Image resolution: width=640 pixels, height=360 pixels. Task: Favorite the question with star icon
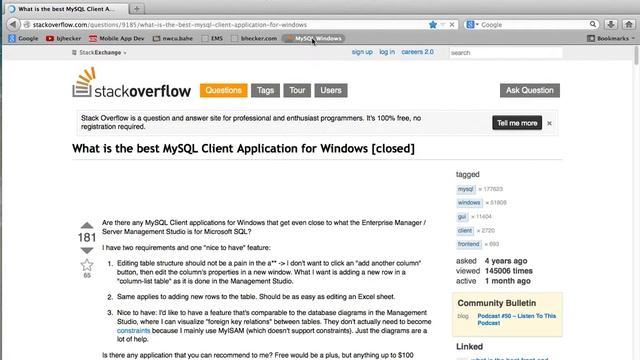point(87,265)
